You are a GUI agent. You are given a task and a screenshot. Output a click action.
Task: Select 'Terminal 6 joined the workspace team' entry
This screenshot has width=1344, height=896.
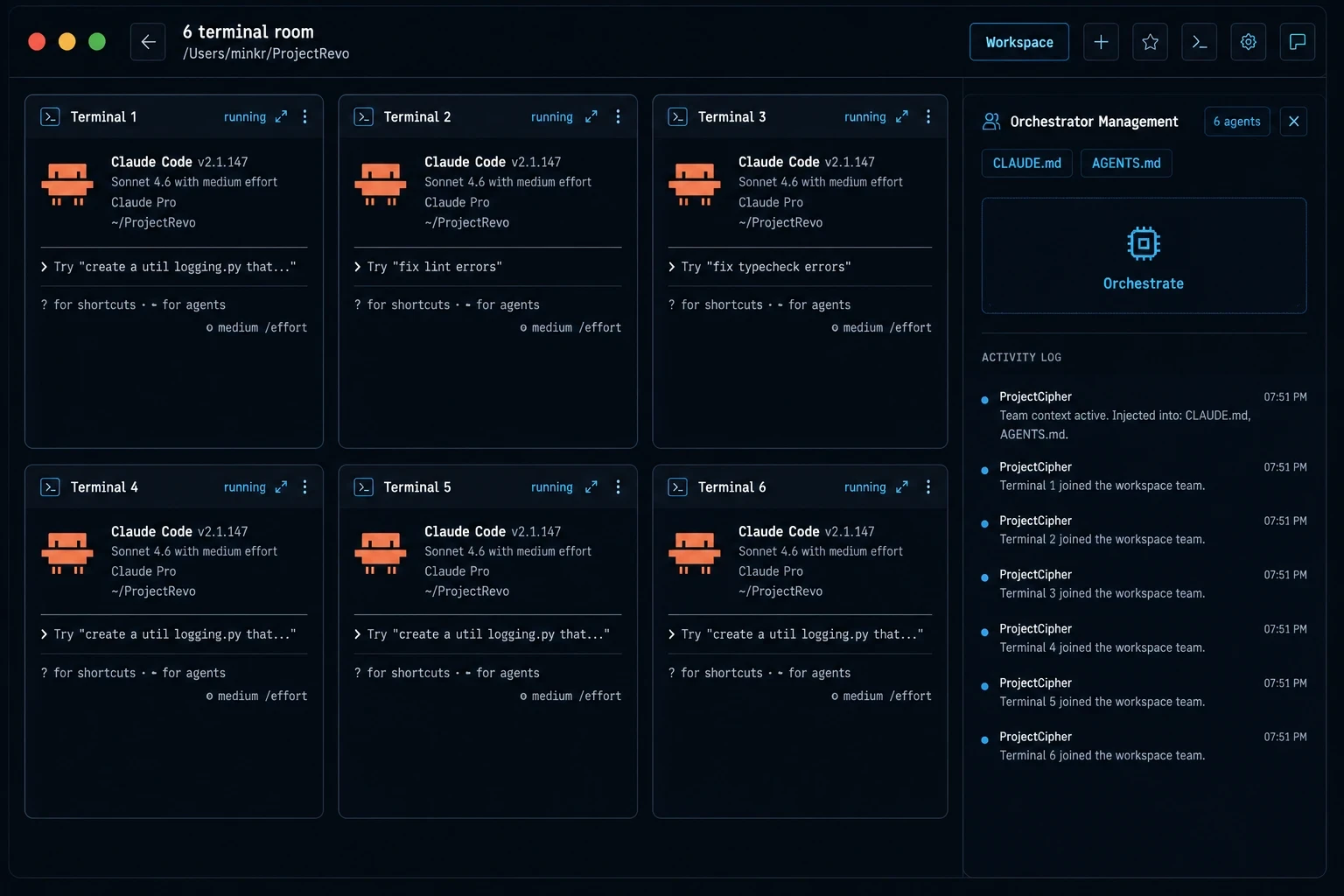pos(1144,745)
